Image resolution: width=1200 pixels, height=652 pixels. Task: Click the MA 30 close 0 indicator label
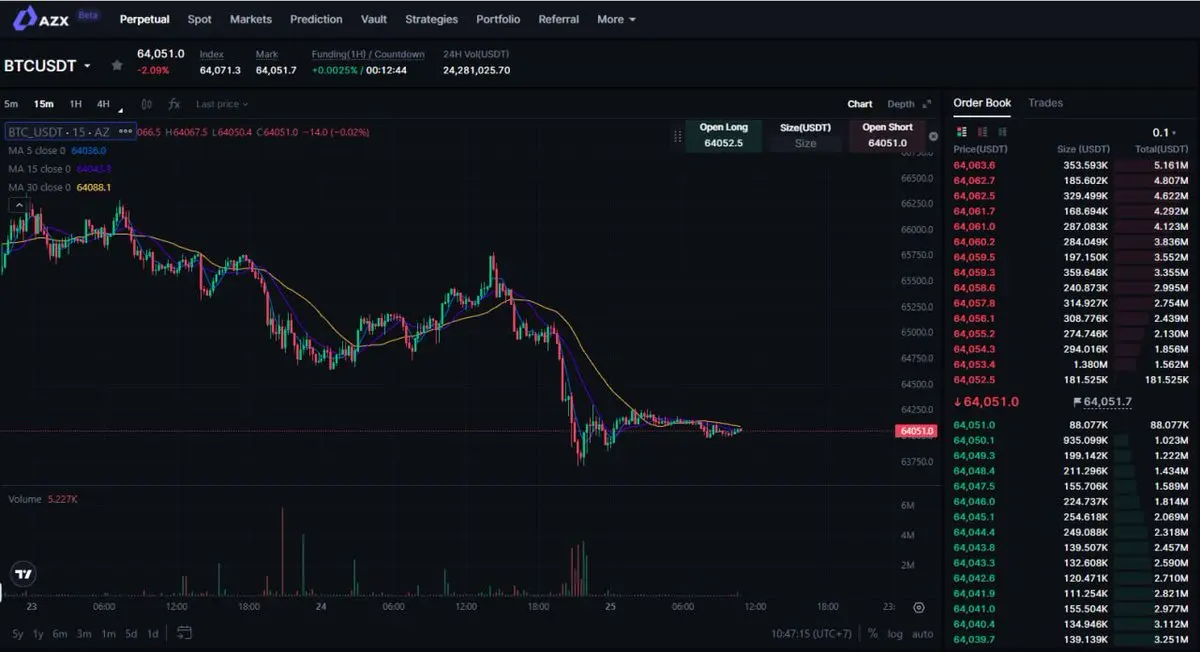click(x=39, y=187)
